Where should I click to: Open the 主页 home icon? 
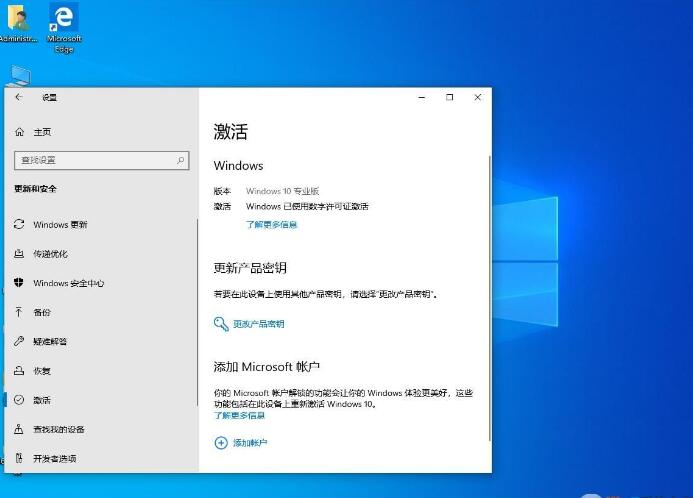(x=19, y=132)
